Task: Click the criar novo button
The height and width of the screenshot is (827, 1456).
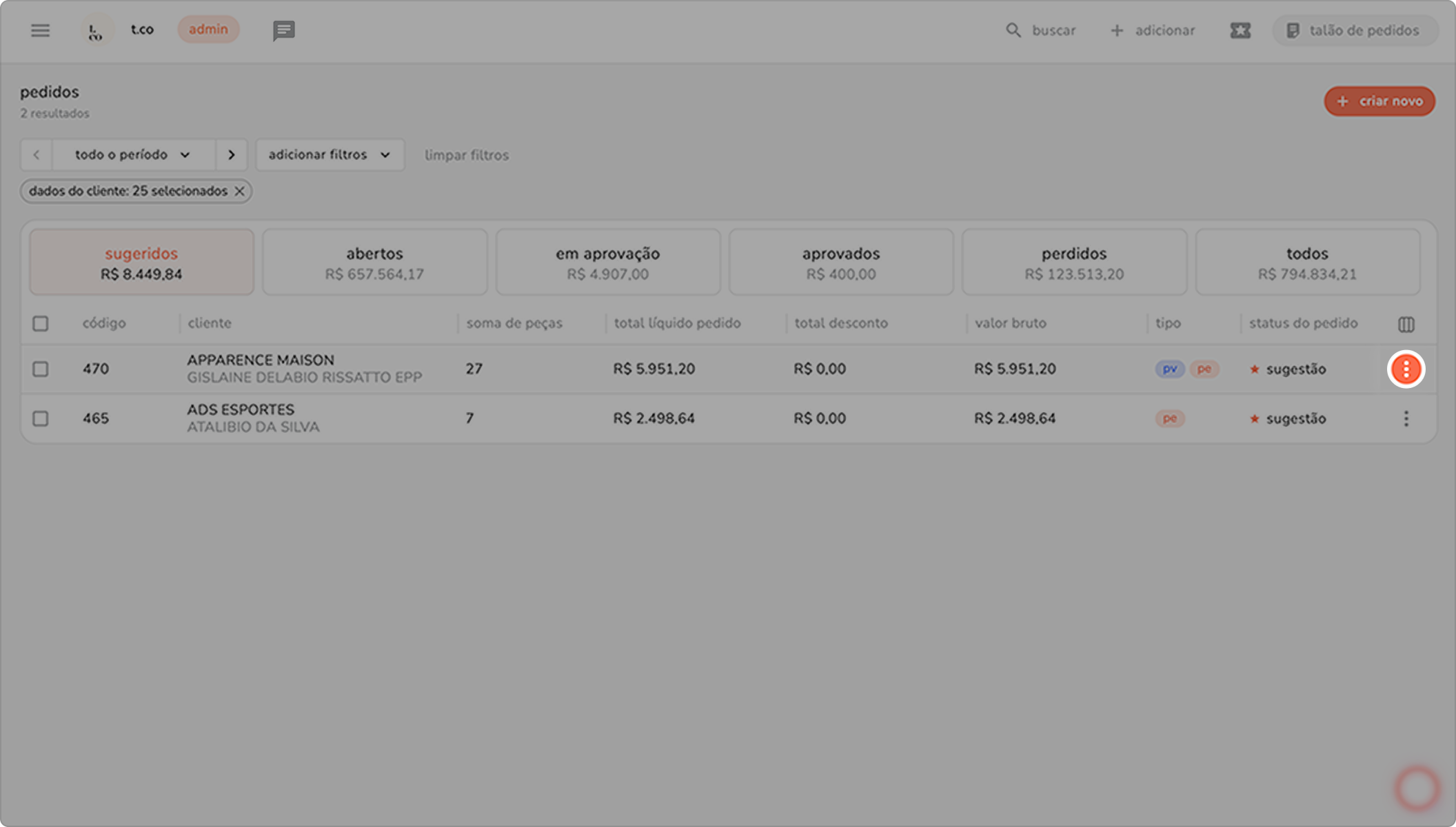Action: (1379, 101)
